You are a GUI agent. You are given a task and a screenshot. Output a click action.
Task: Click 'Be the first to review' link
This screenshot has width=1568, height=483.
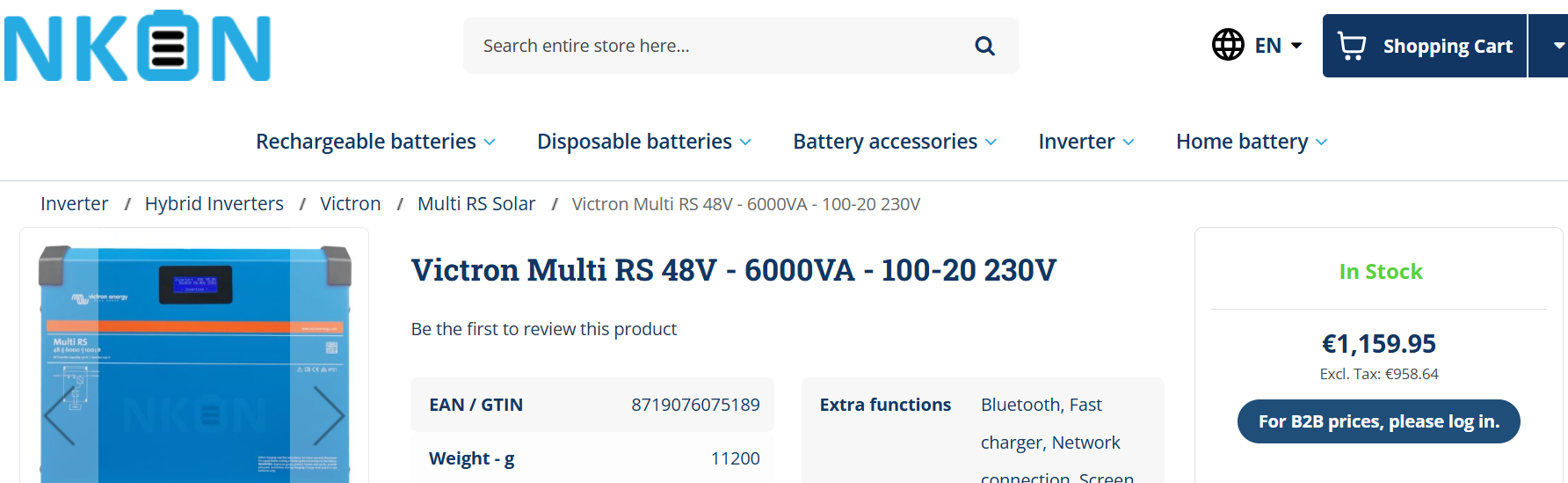point(543,329)
